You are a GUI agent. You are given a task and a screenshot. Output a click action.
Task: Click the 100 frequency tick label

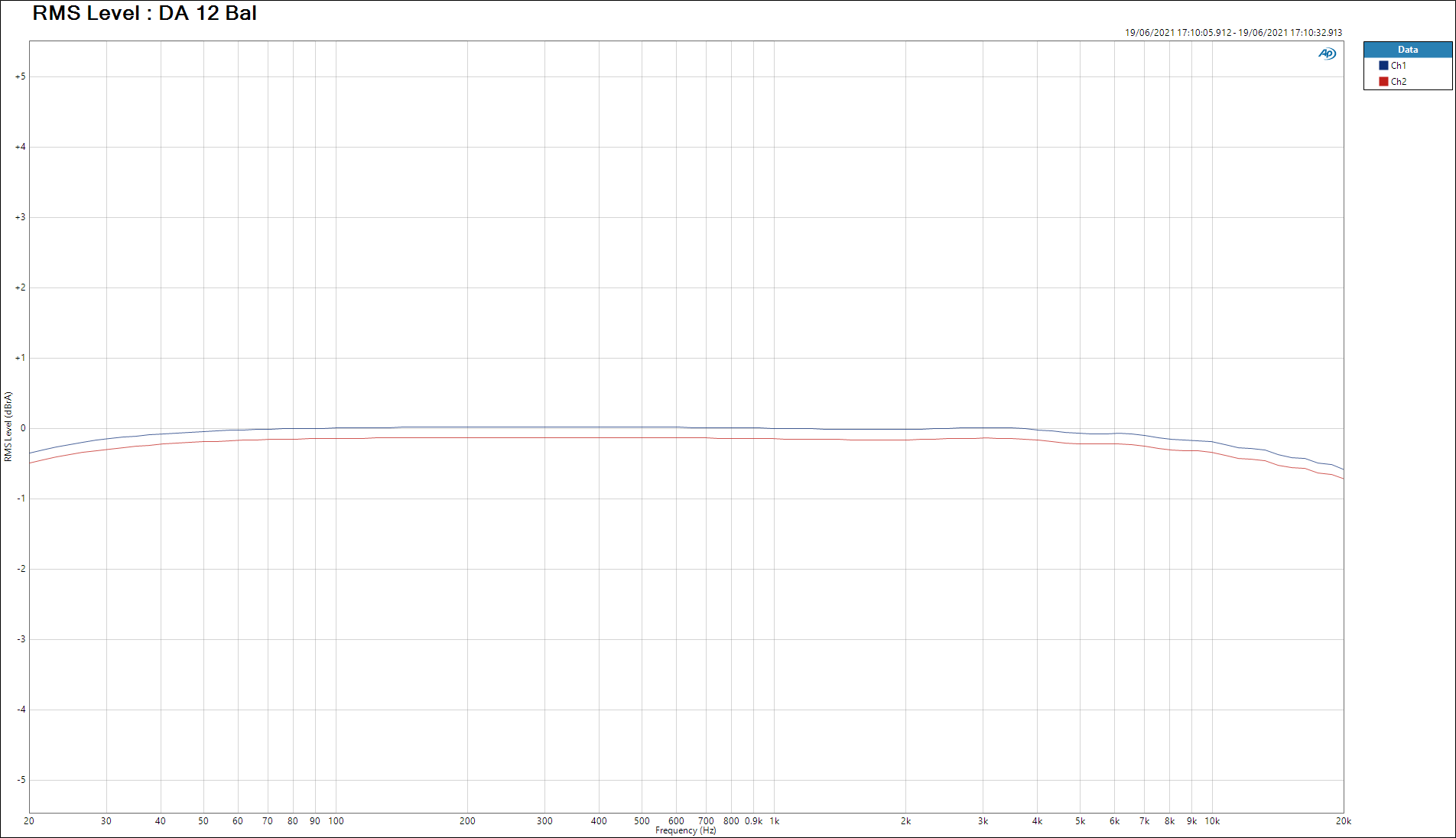coord(336,821)
